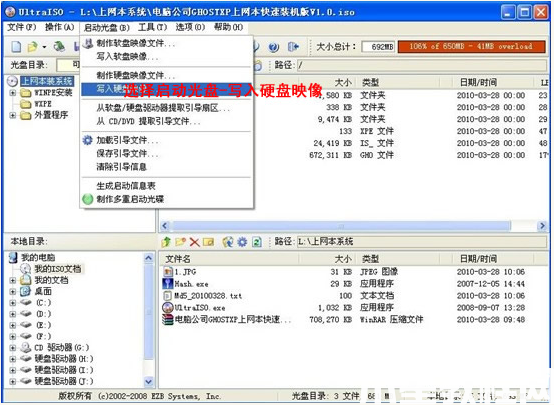Click the 106% of 650MB capacity bar
The image size is (554, 405).
coord(471,47)
